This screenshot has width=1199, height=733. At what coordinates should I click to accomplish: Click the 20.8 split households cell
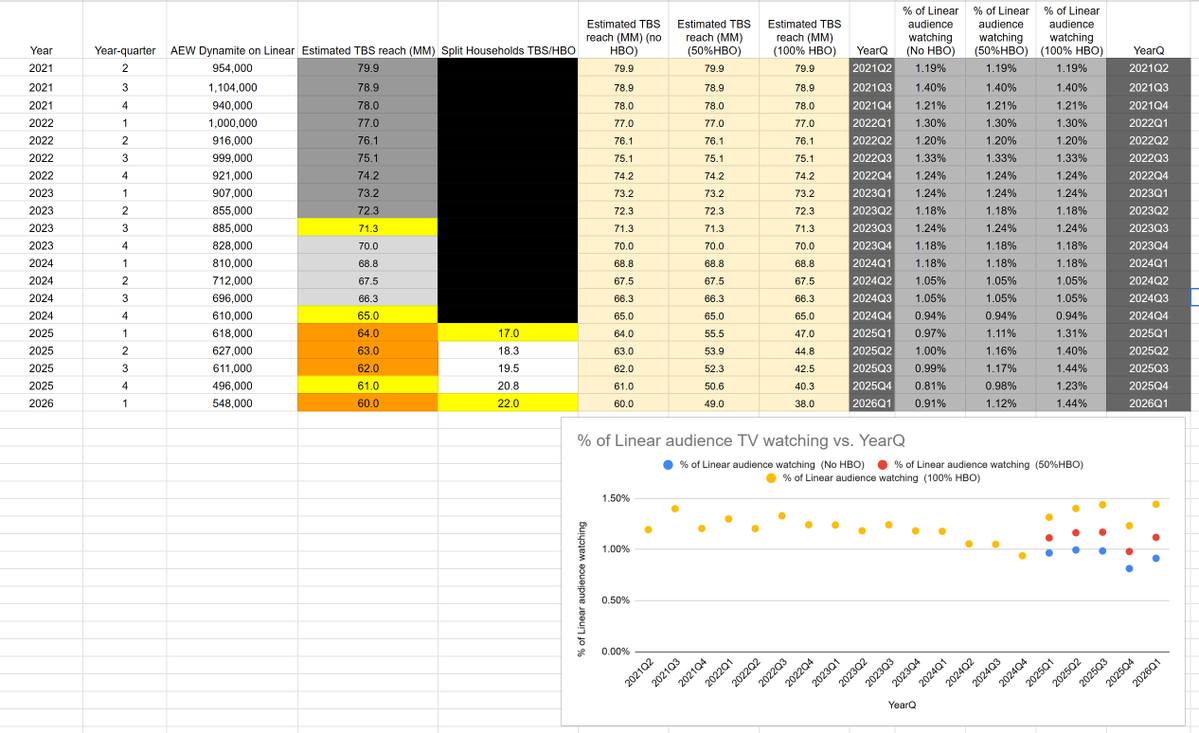tap(508, 385)
